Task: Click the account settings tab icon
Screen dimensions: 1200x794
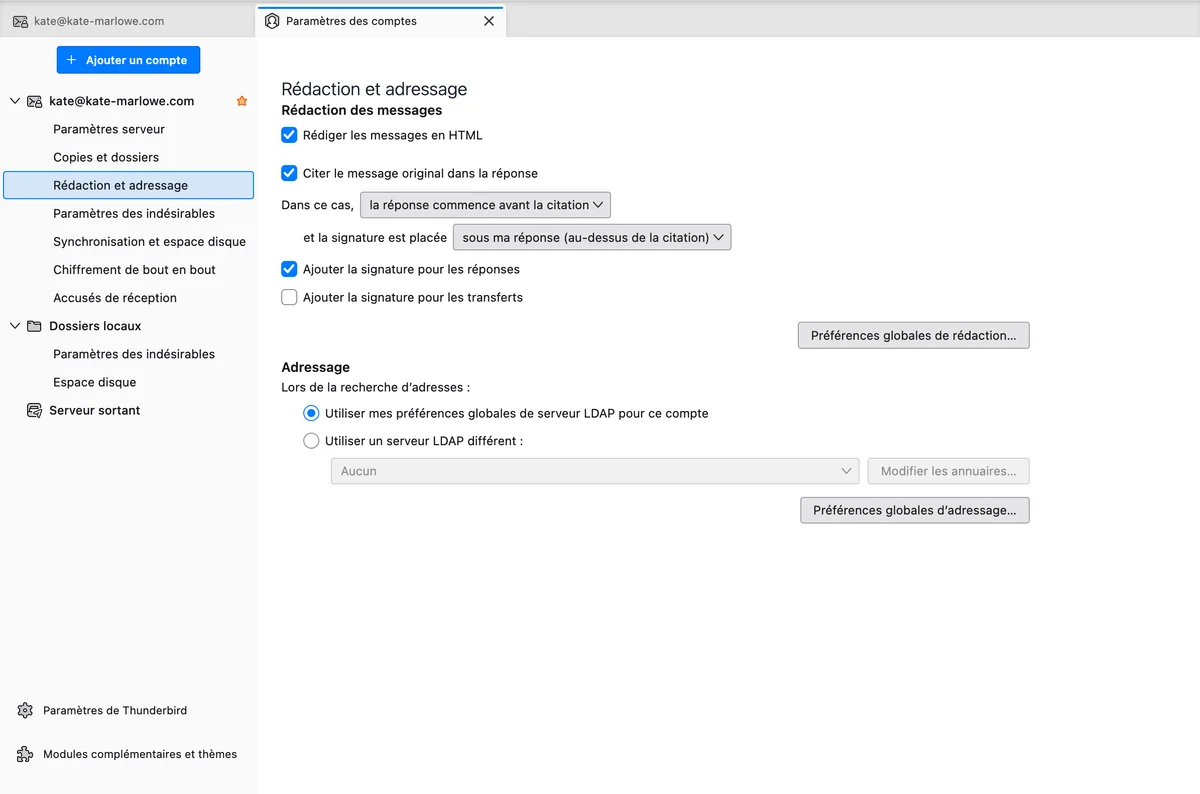Action: pyautogui.click(x=272, y=21)
